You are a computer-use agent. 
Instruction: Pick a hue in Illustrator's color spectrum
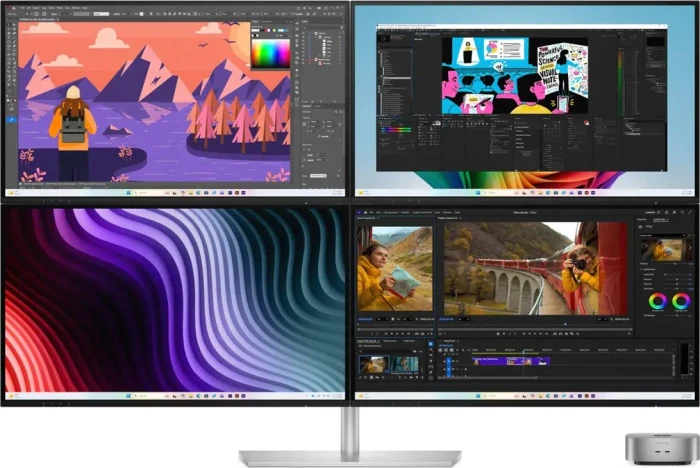point(271,53)
